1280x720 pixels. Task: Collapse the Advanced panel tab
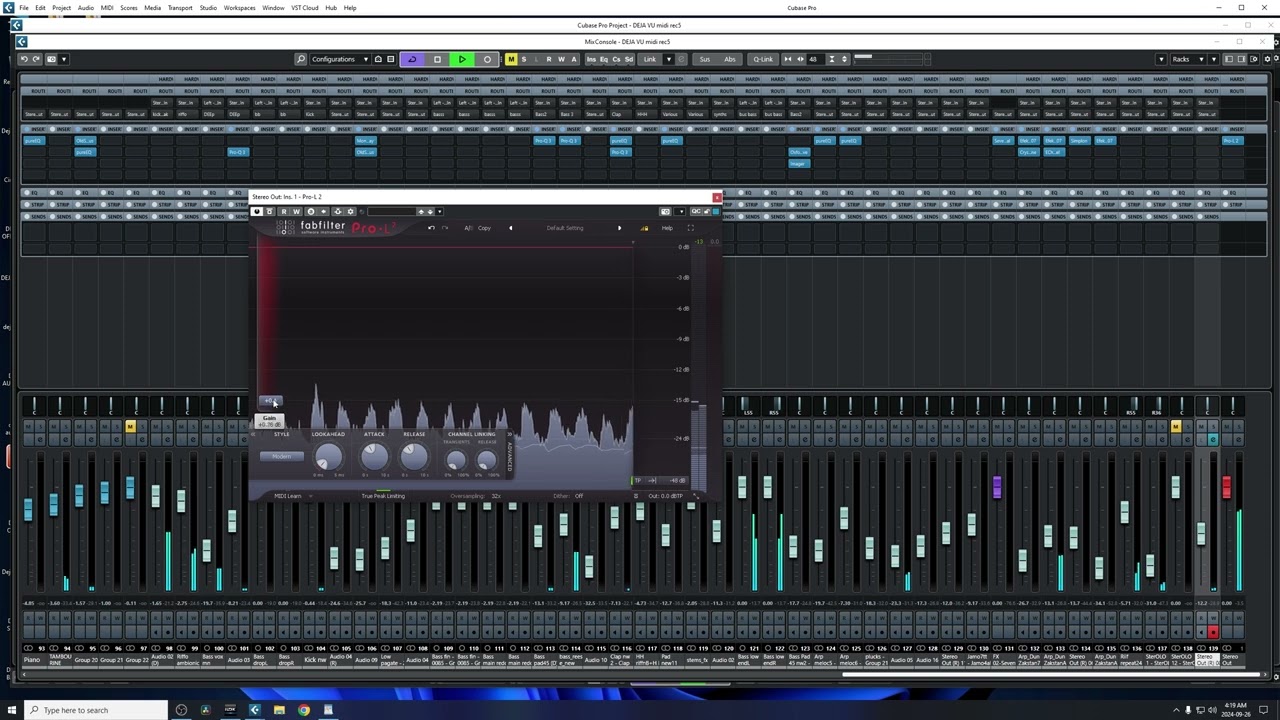click(510, 456)
